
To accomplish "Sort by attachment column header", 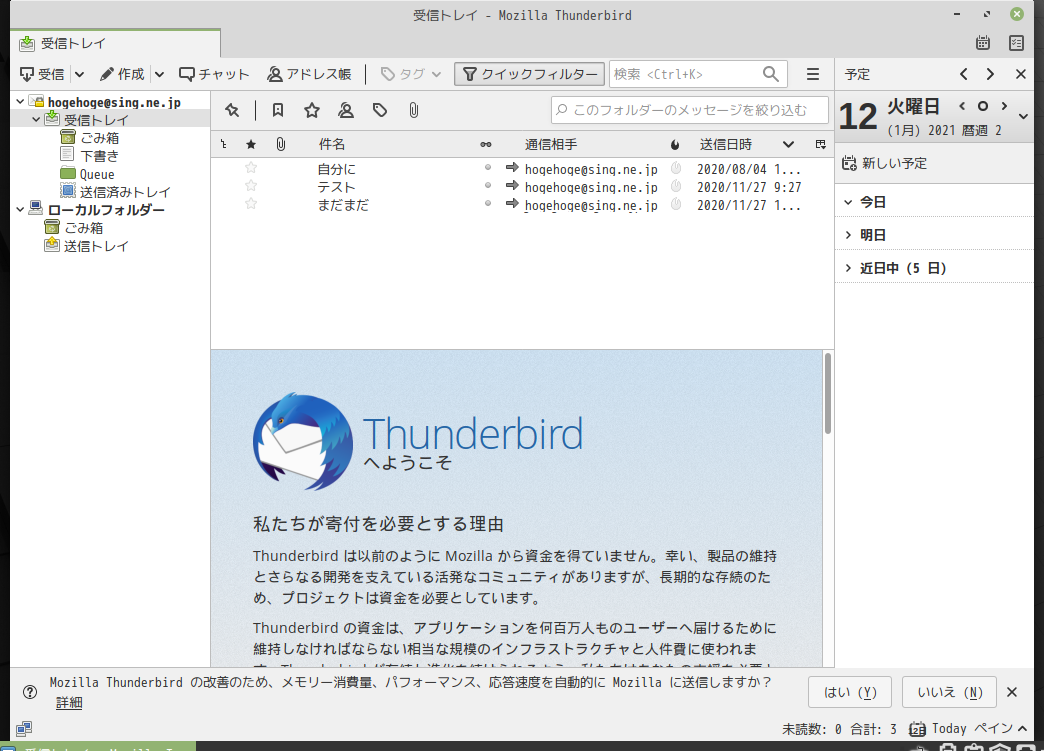I will (x=281, y=144).
